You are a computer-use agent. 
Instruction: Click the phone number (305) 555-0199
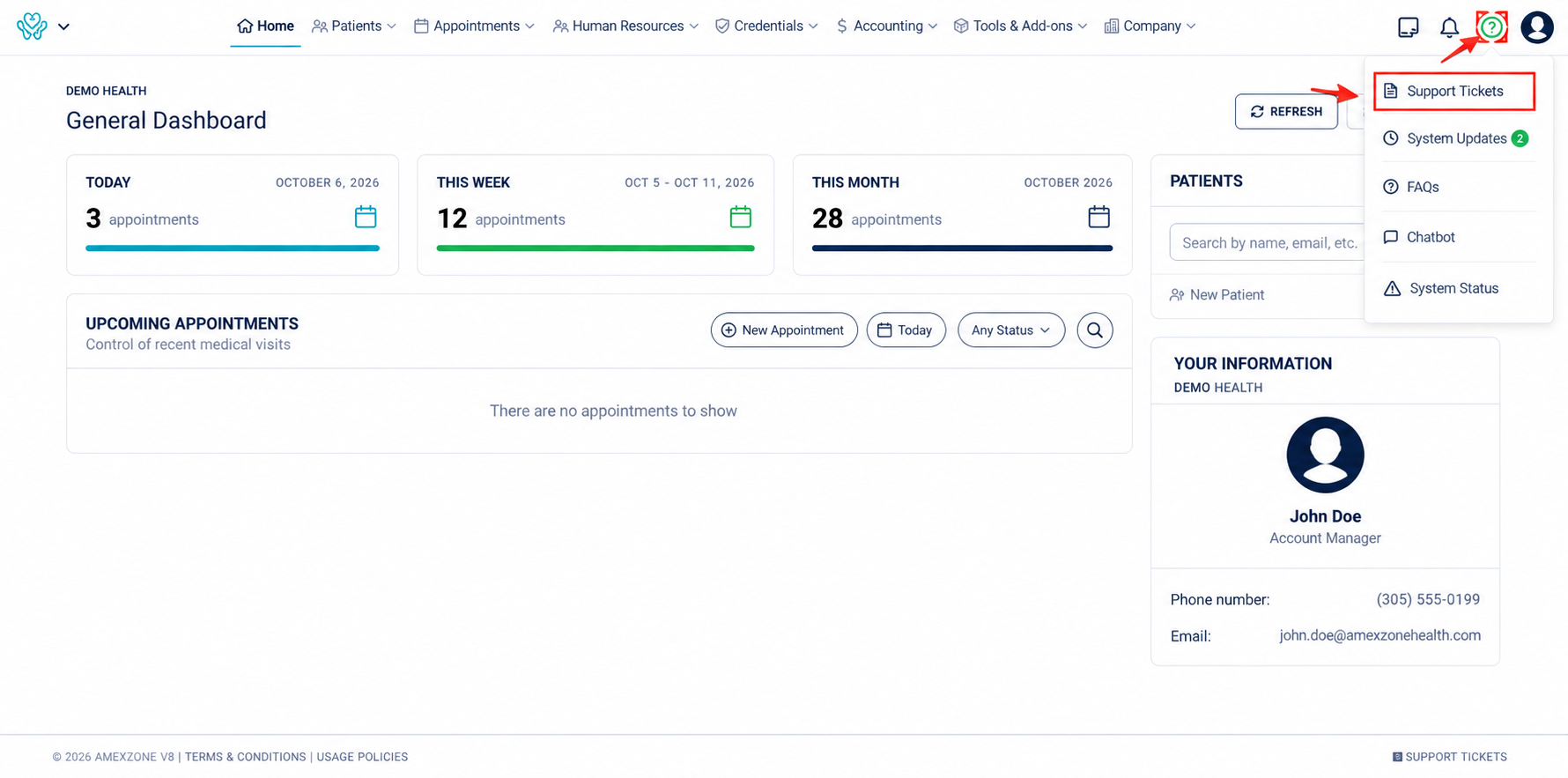(x=1428, y=599)
